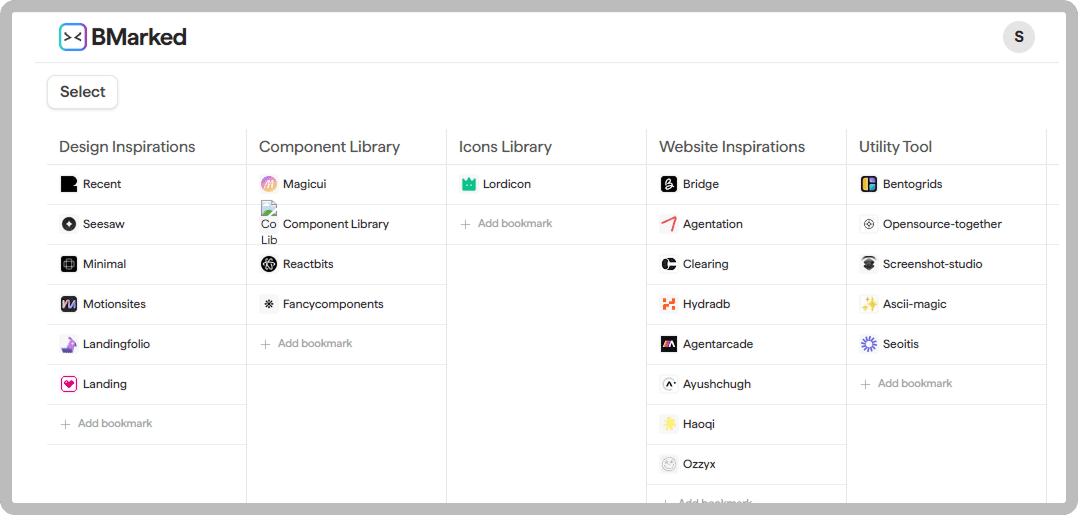
Task: Open the Recent bookmark link
Action: click(x=102, y=184)
